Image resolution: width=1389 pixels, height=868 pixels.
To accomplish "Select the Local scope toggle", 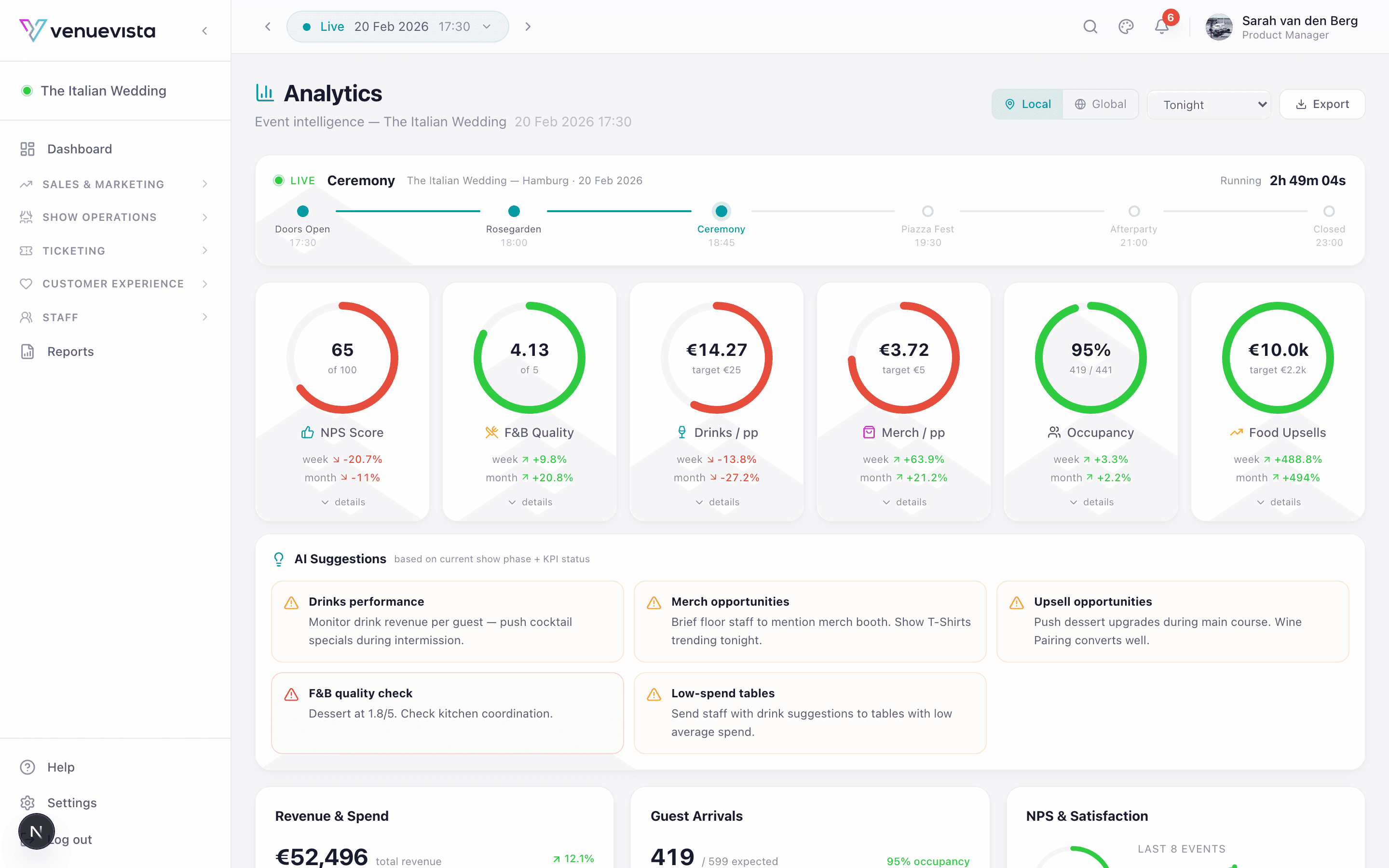I will point(1027,105).
